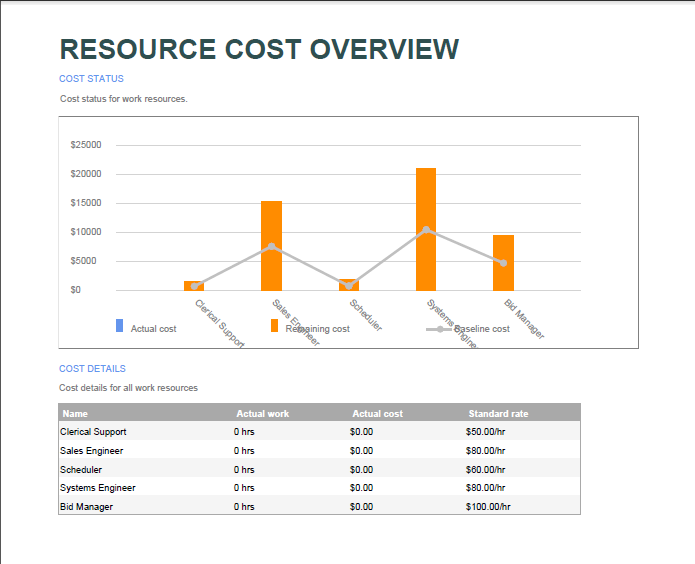Image resolution: width=695 pixels, height=564 pixels.
Task: Click the Actual work column header
Action: coord(262,413)
